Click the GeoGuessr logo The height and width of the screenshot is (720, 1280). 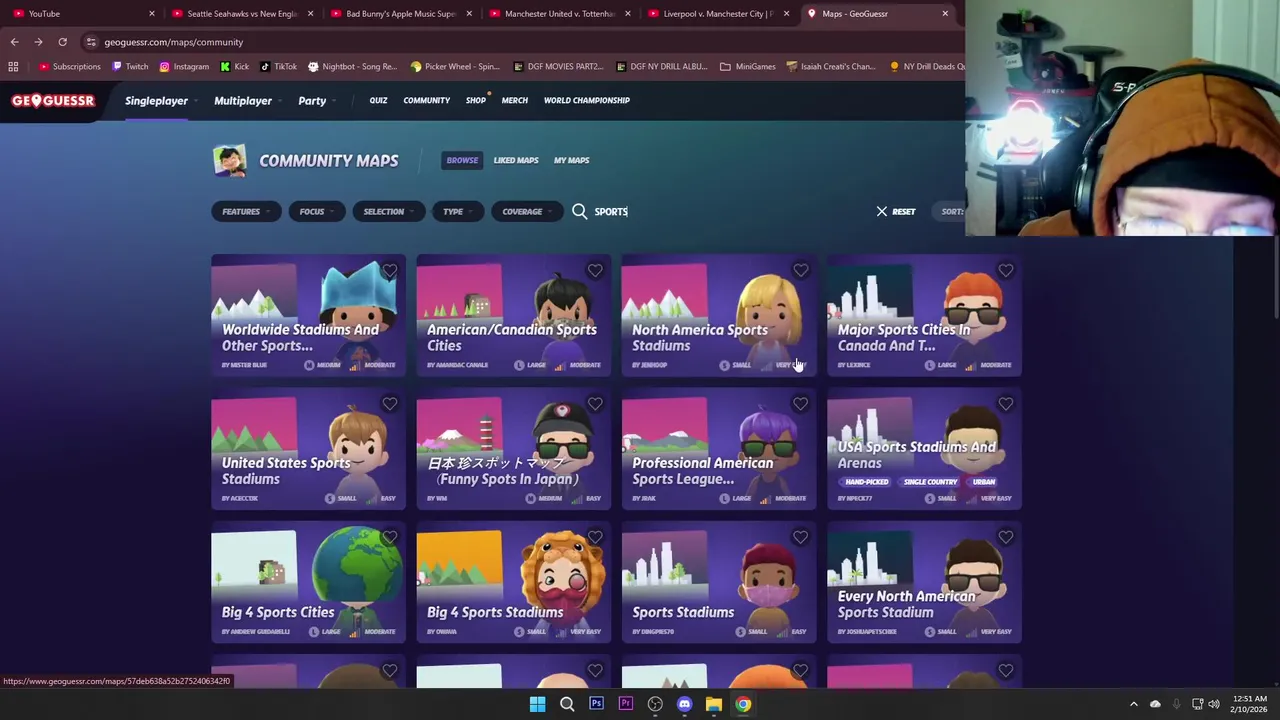coord(53,100)
